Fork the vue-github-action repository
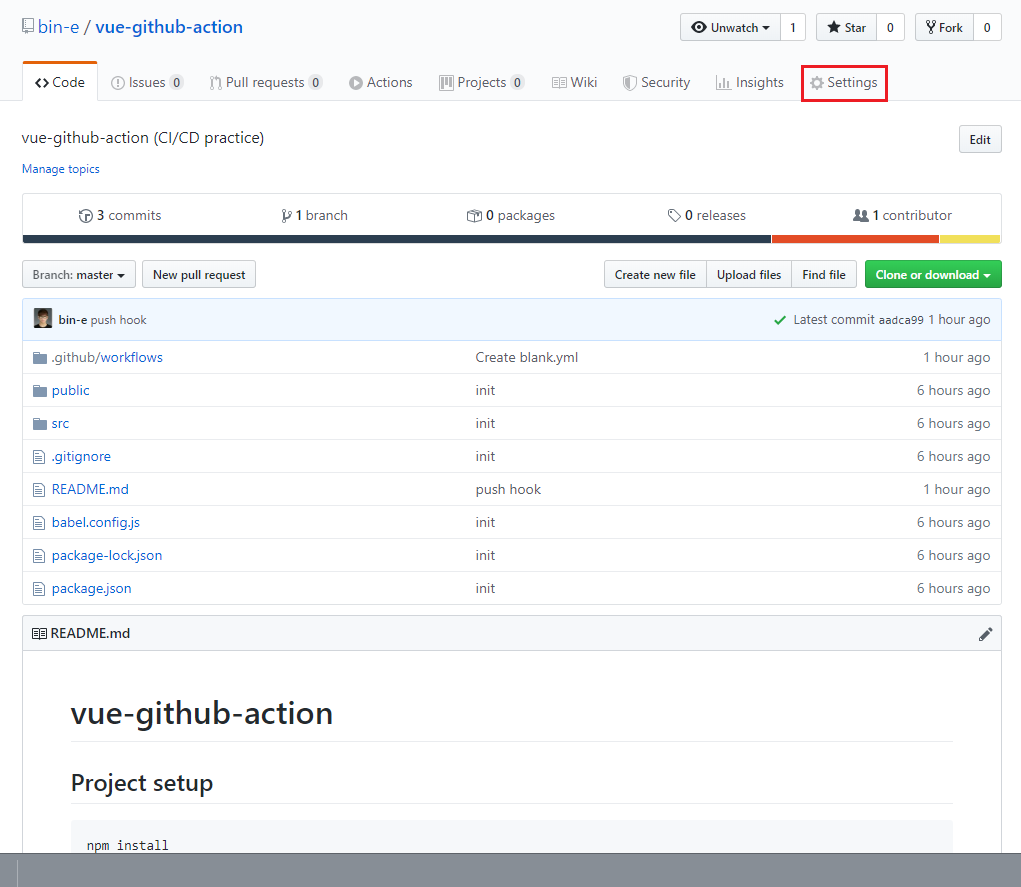The image size is (1021, 887). coord(944,27)
